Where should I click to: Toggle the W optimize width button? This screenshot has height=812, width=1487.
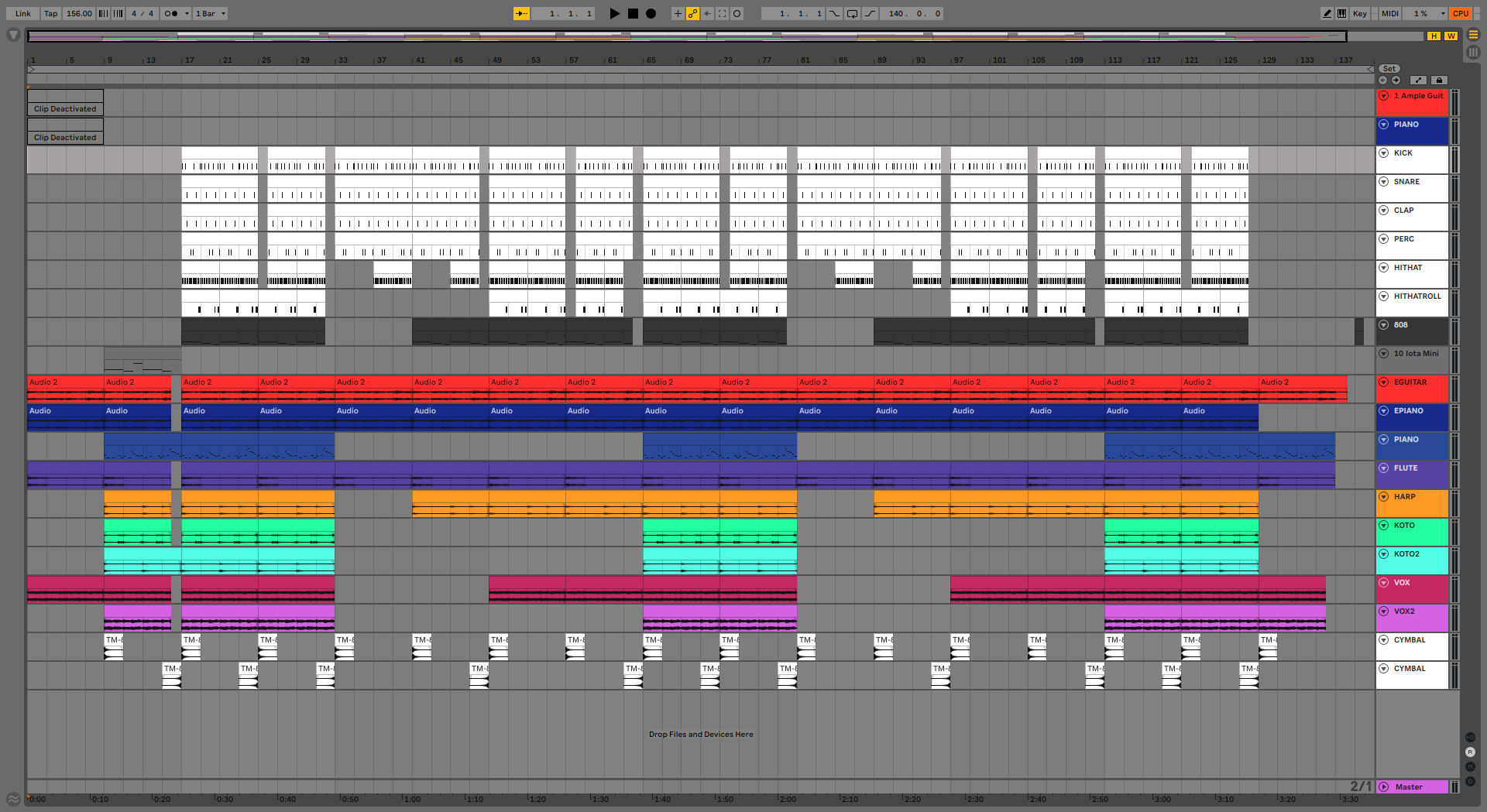pos(1451,36)
